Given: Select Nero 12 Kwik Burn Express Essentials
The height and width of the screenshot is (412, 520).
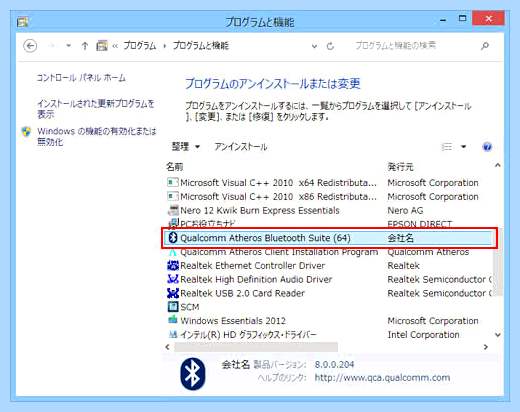Looking at the screenshot, I should point(260,210).
